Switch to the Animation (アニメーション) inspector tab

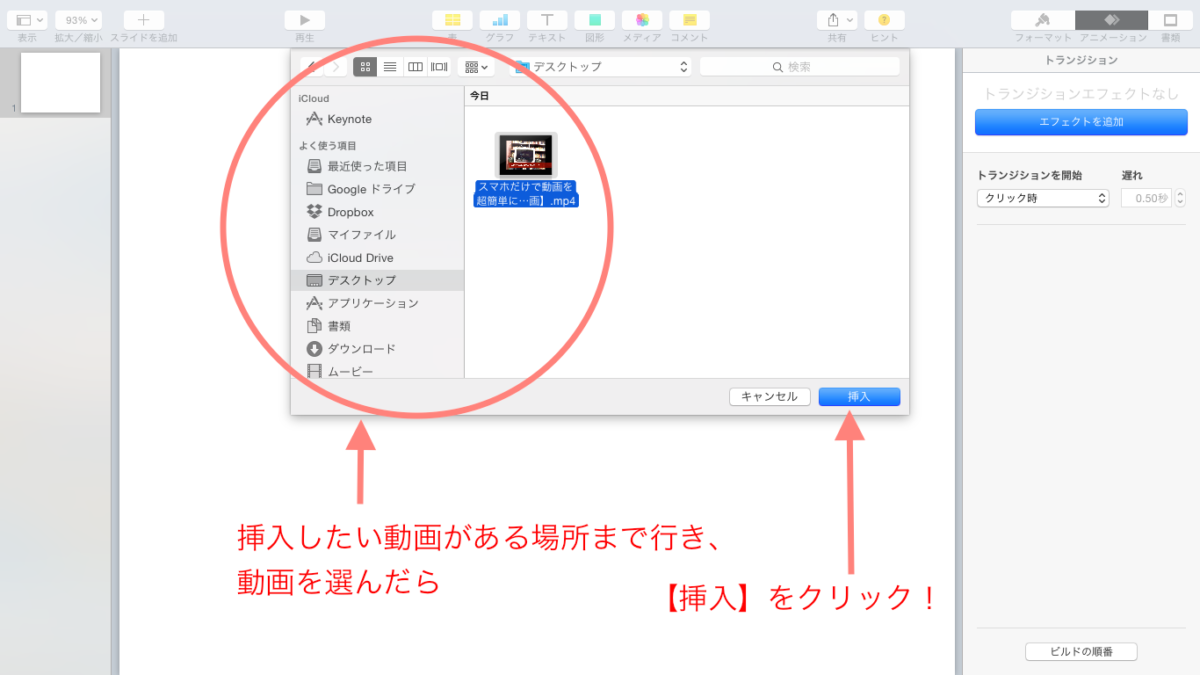1112,20
